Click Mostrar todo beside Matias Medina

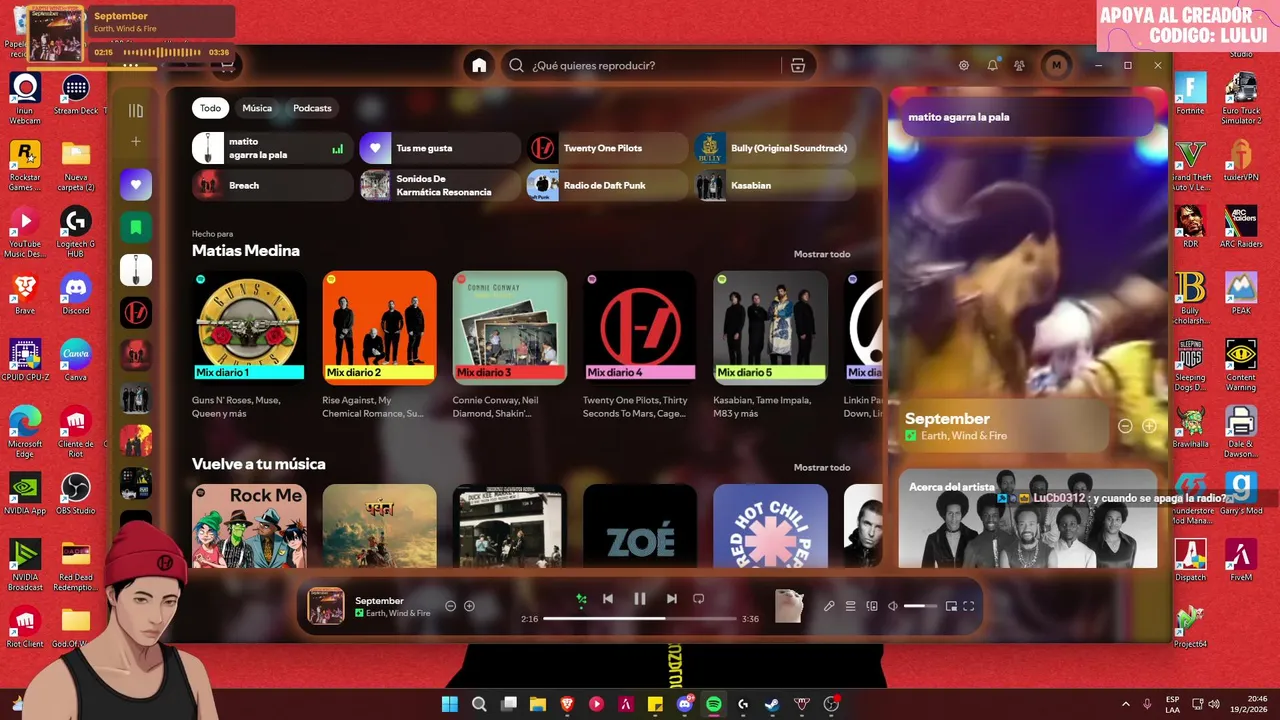point(822,254)
